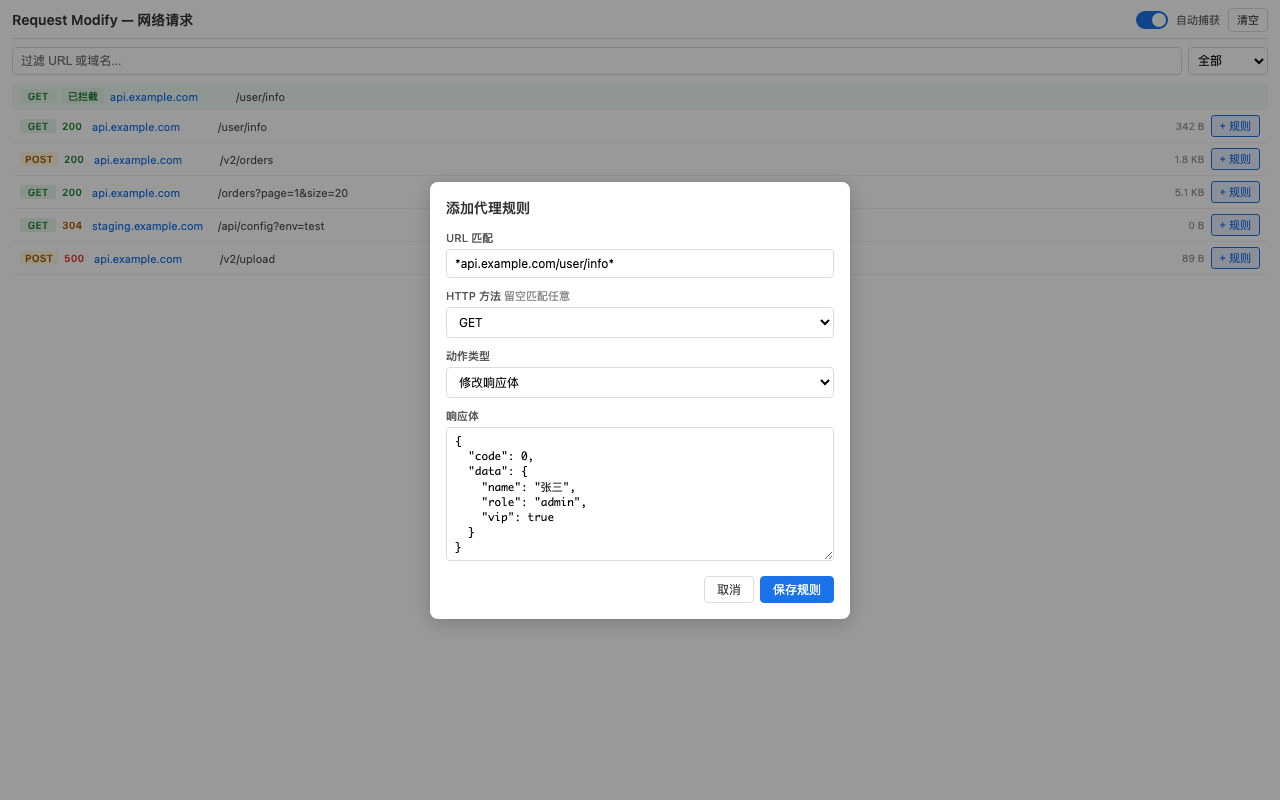Cancel the dialog with 取消
This screenshot has width=1280, height=800.
(729, 590)
